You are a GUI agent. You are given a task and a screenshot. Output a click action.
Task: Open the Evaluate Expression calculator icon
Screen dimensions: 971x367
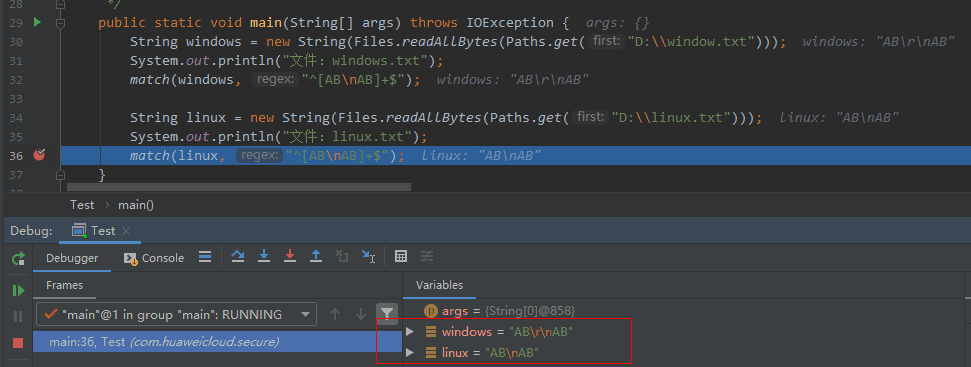click(x=401, y=256)
